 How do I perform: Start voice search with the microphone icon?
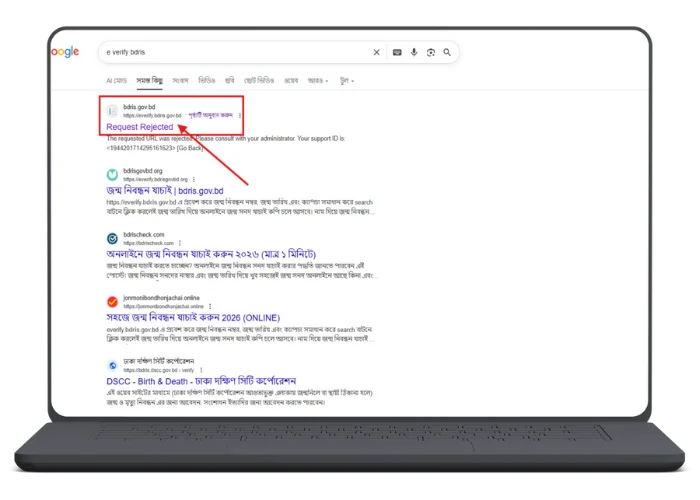click(414, 52)
